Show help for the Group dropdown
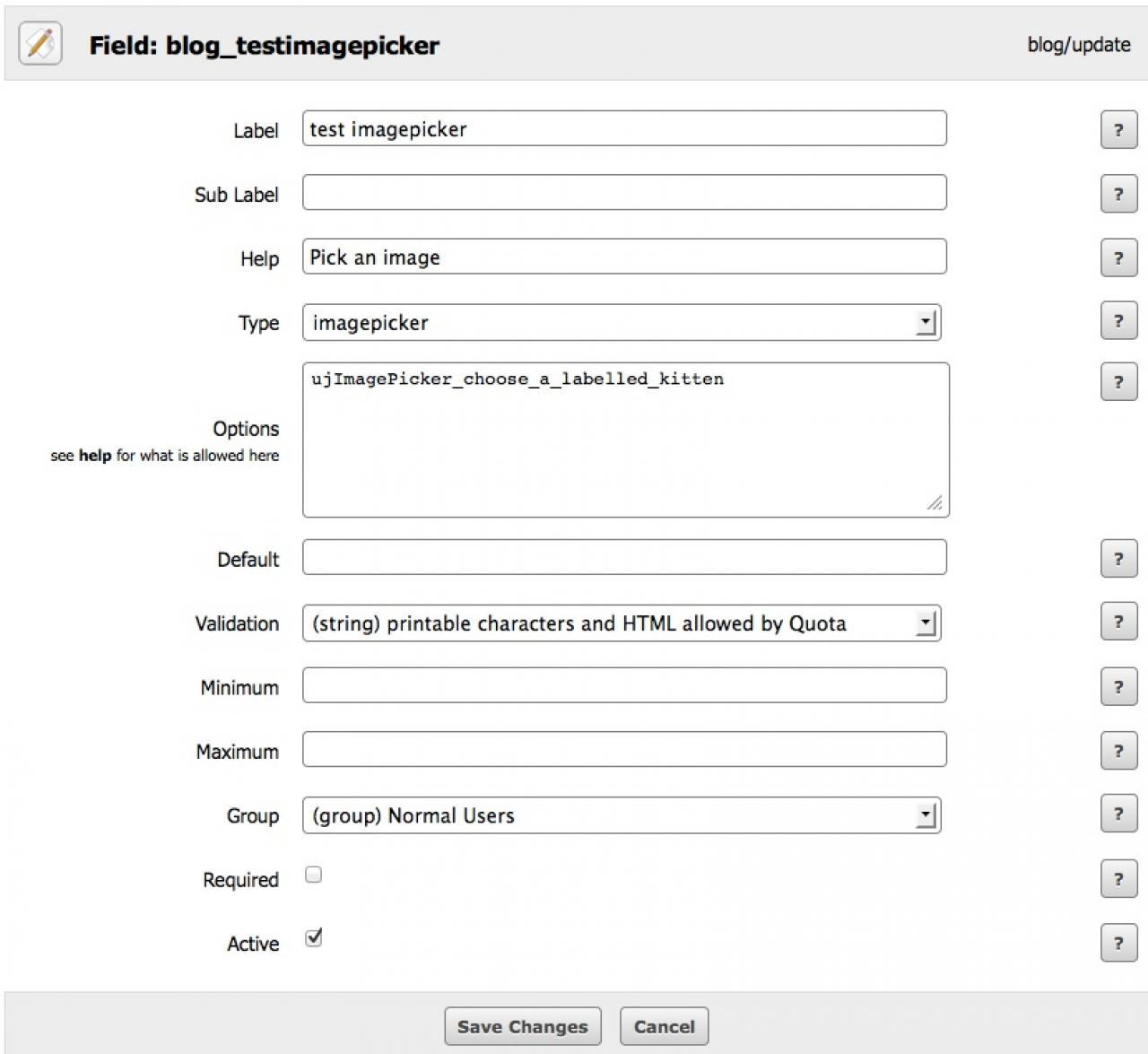Viewport: 1148px width, 1054px height. pos(1118,814)
